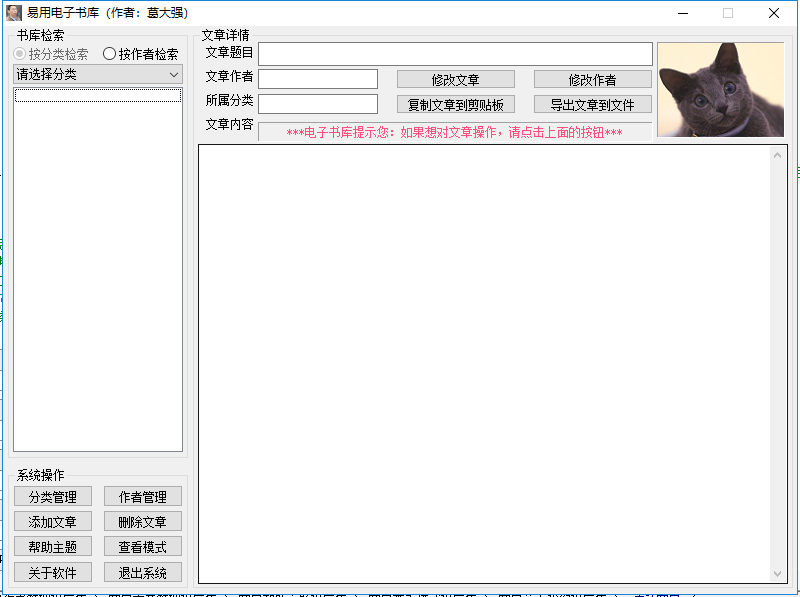800x597 pixels.
Task: Click the app icon in title bar
Action: click(14, 13)
